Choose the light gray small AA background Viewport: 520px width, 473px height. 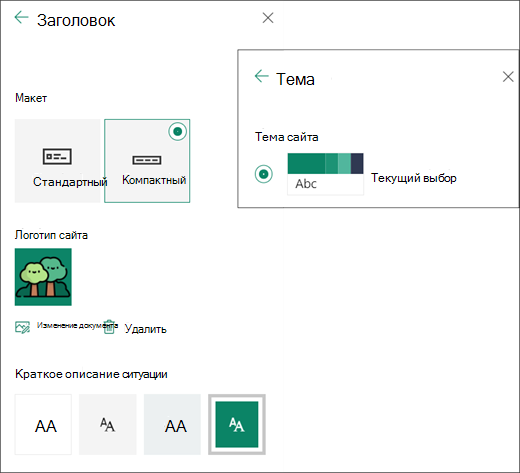coord(108,424)
